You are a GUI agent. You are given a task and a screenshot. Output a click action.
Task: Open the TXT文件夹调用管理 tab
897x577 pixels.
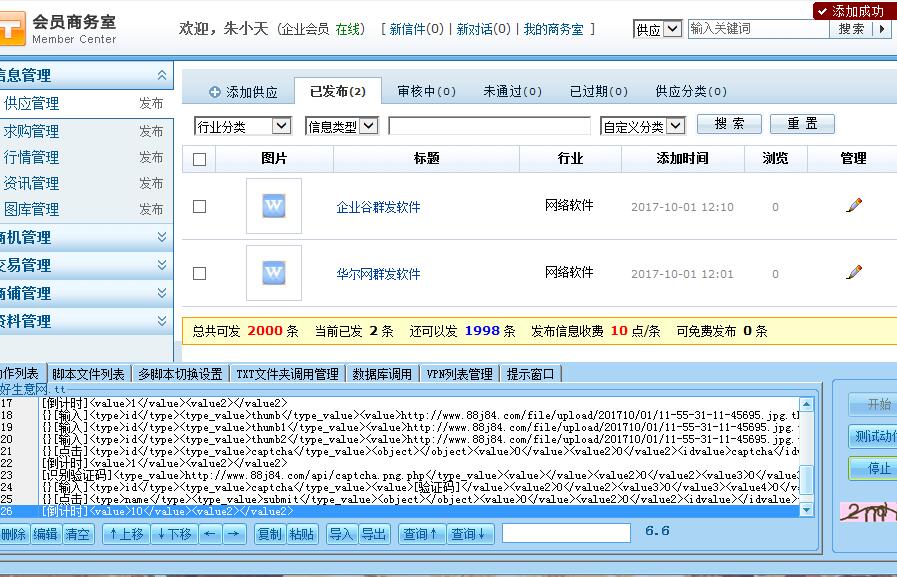point(288,374)
